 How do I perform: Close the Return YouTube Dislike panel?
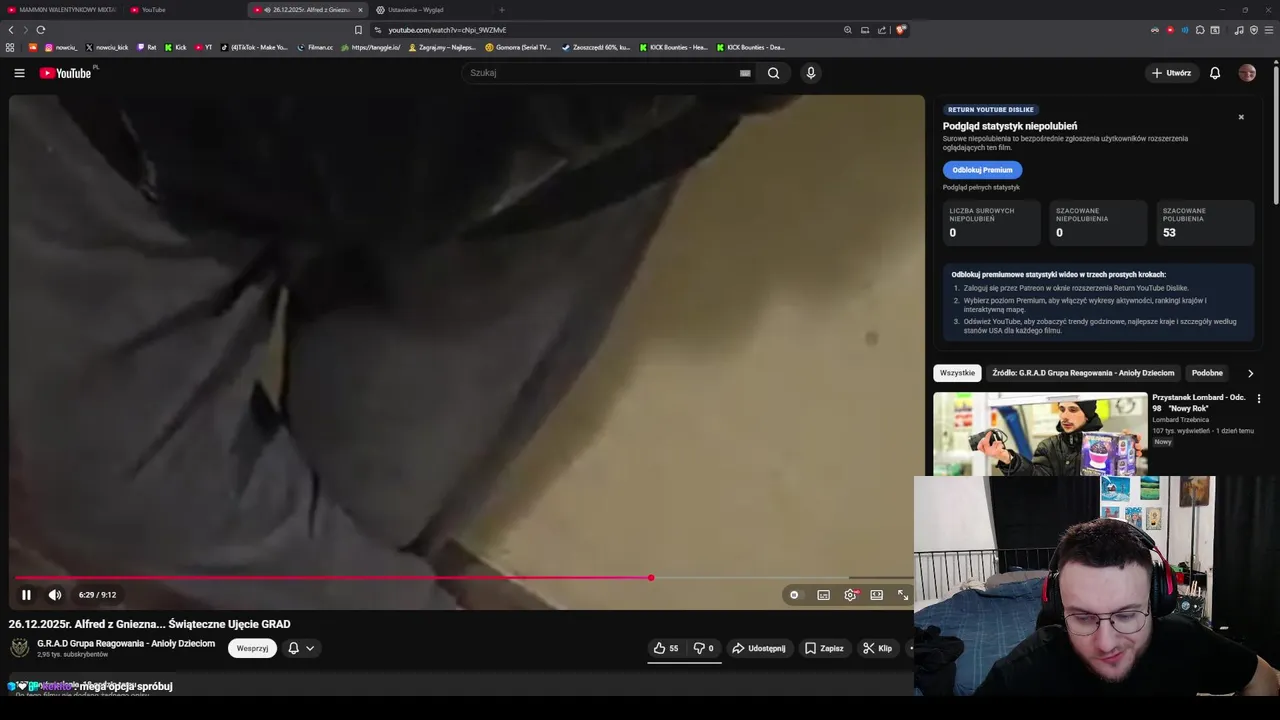tap(1241, 117)
